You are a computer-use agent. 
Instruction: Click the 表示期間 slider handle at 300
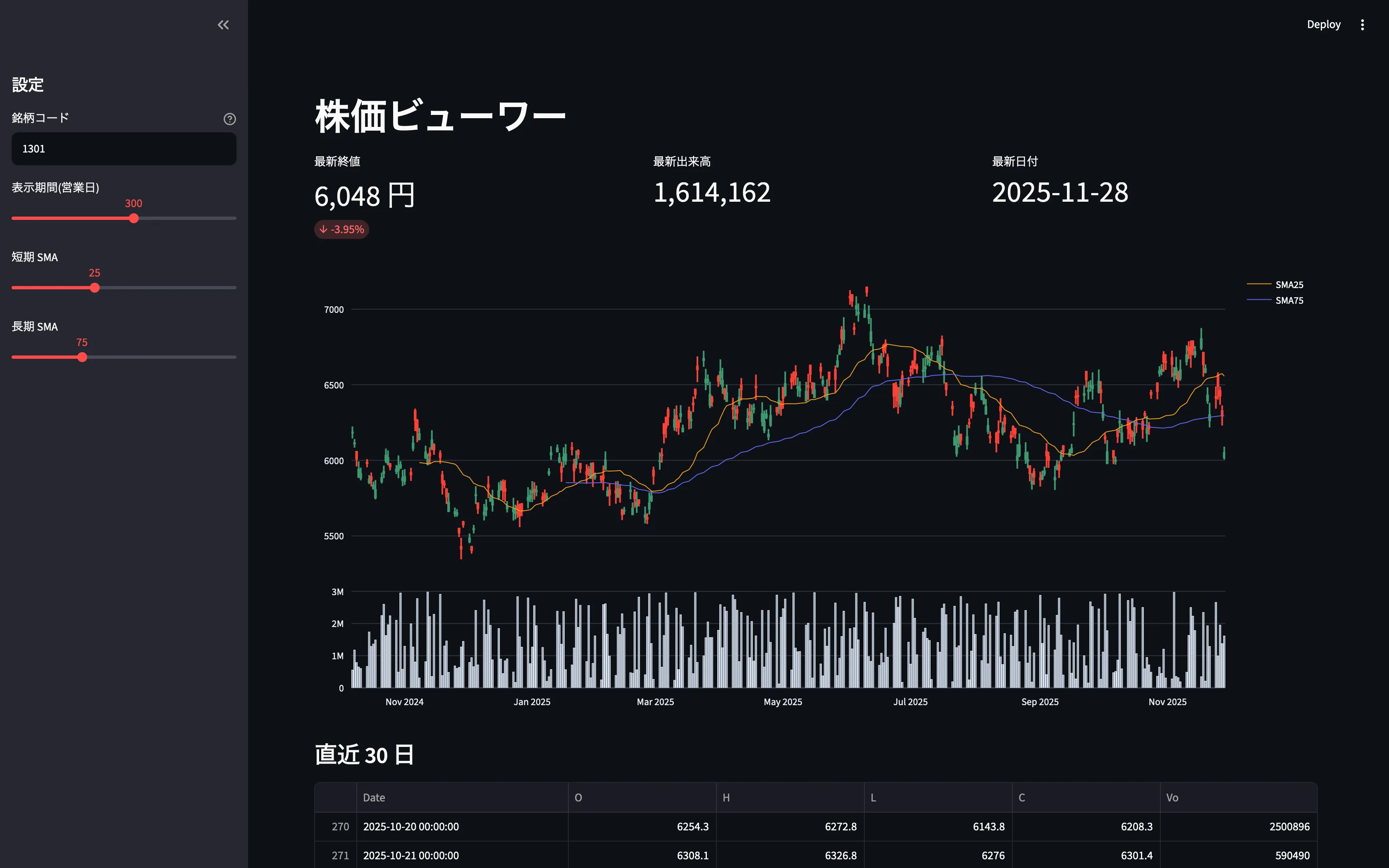point(134,218)
